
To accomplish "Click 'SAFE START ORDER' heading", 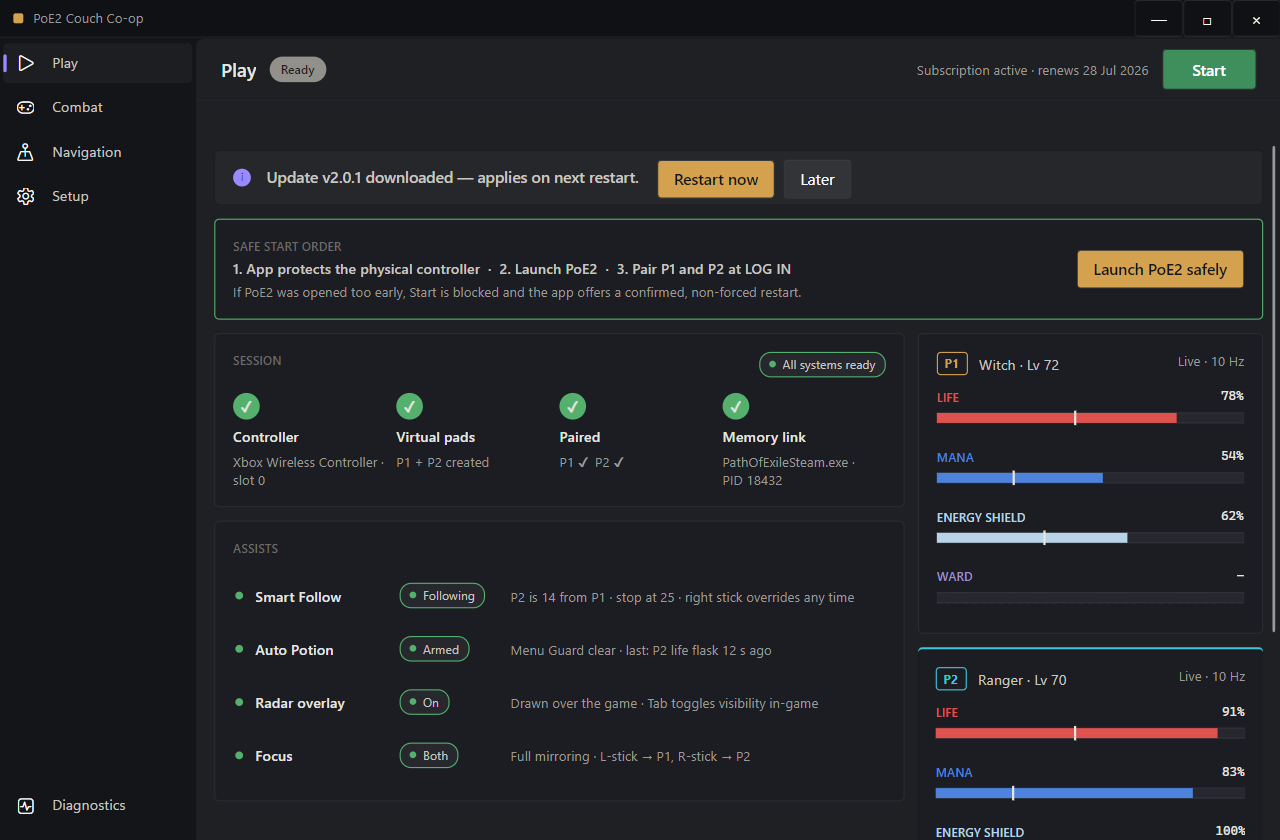I will pyautogui.click(x=287, y=247).
